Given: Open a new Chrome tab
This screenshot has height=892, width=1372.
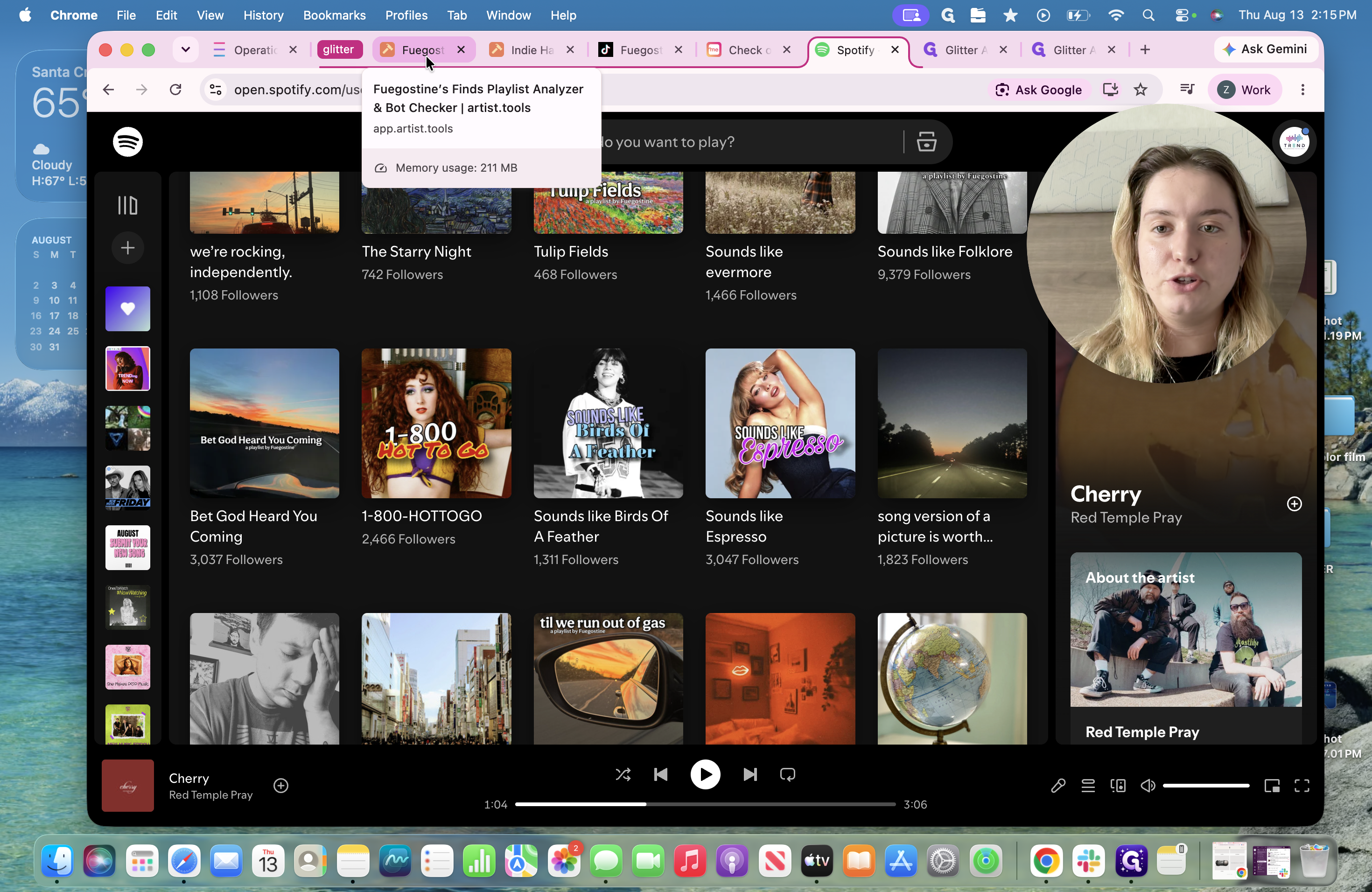Looking at the screenshot, I should coord(1145,49).
